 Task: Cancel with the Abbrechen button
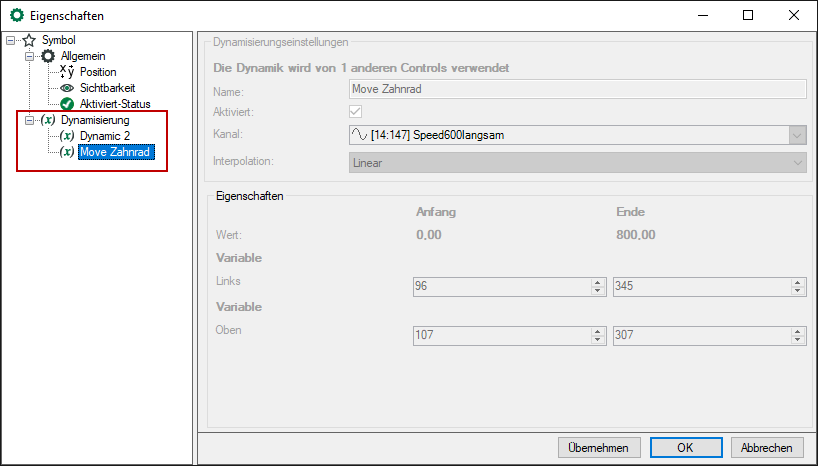point(767,448)
